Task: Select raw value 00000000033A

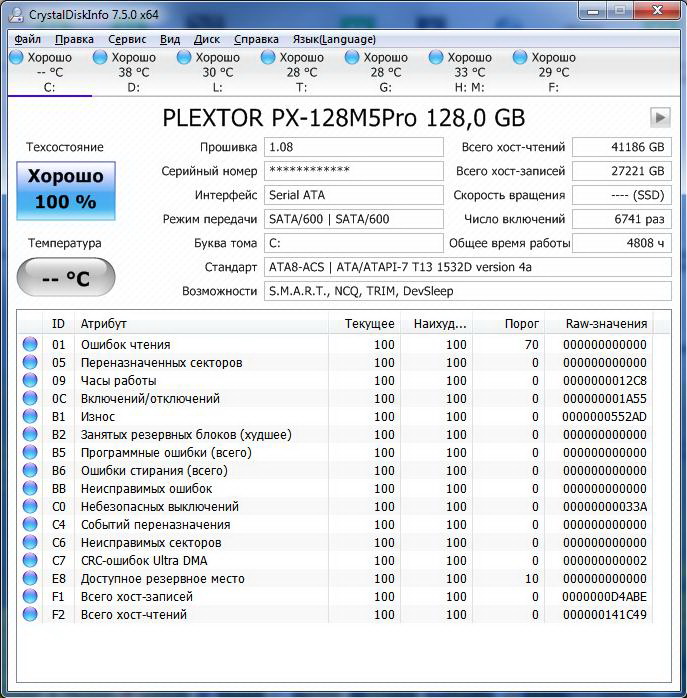Action: tap(605, 507)
